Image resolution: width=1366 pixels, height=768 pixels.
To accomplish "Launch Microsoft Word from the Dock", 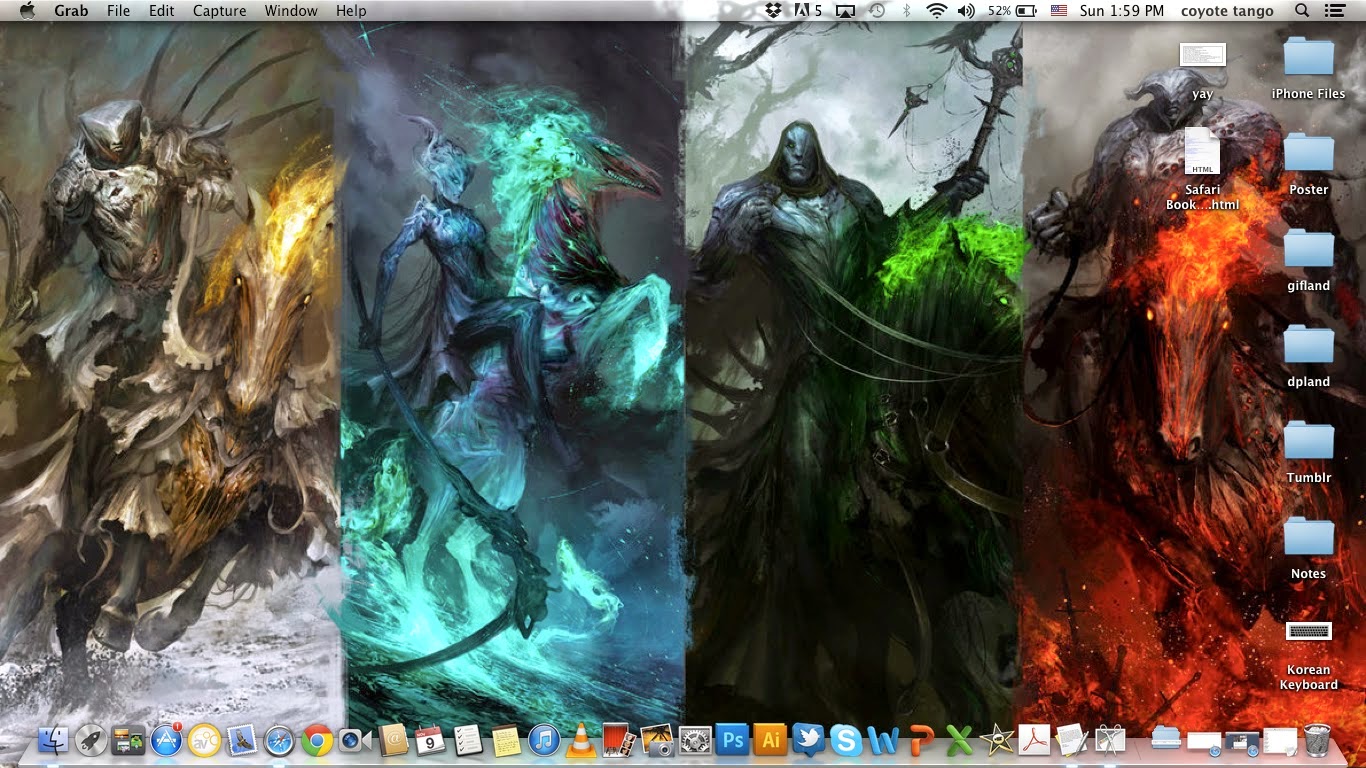I will point(884,740).
